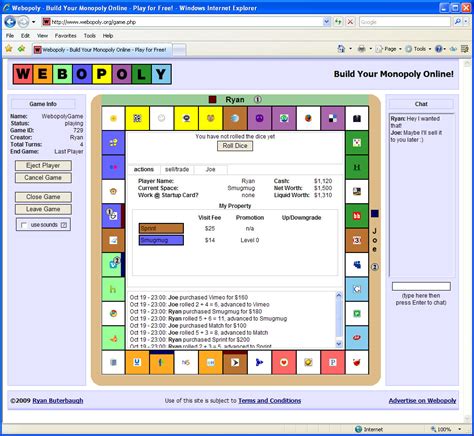
Task: Click the Roll Dice button
Action: tap(235, 146)
